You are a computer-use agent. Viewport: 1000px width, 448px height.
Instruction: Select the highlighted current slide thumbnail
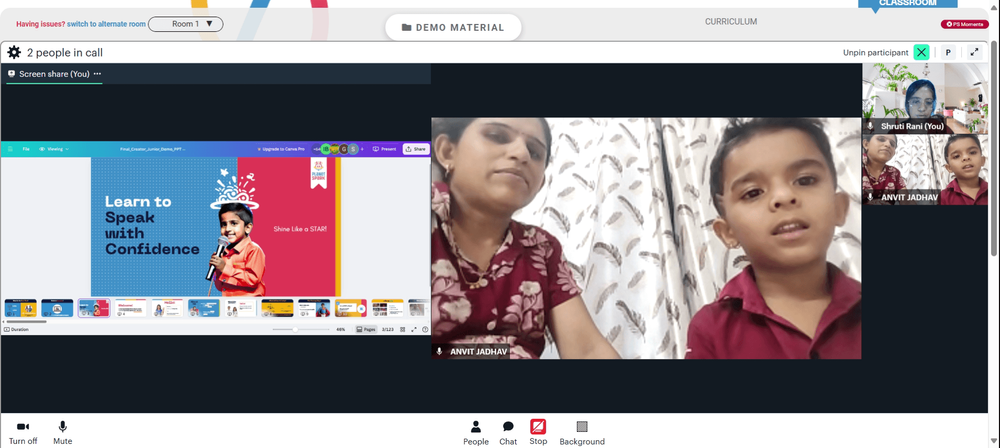(94, 308)
